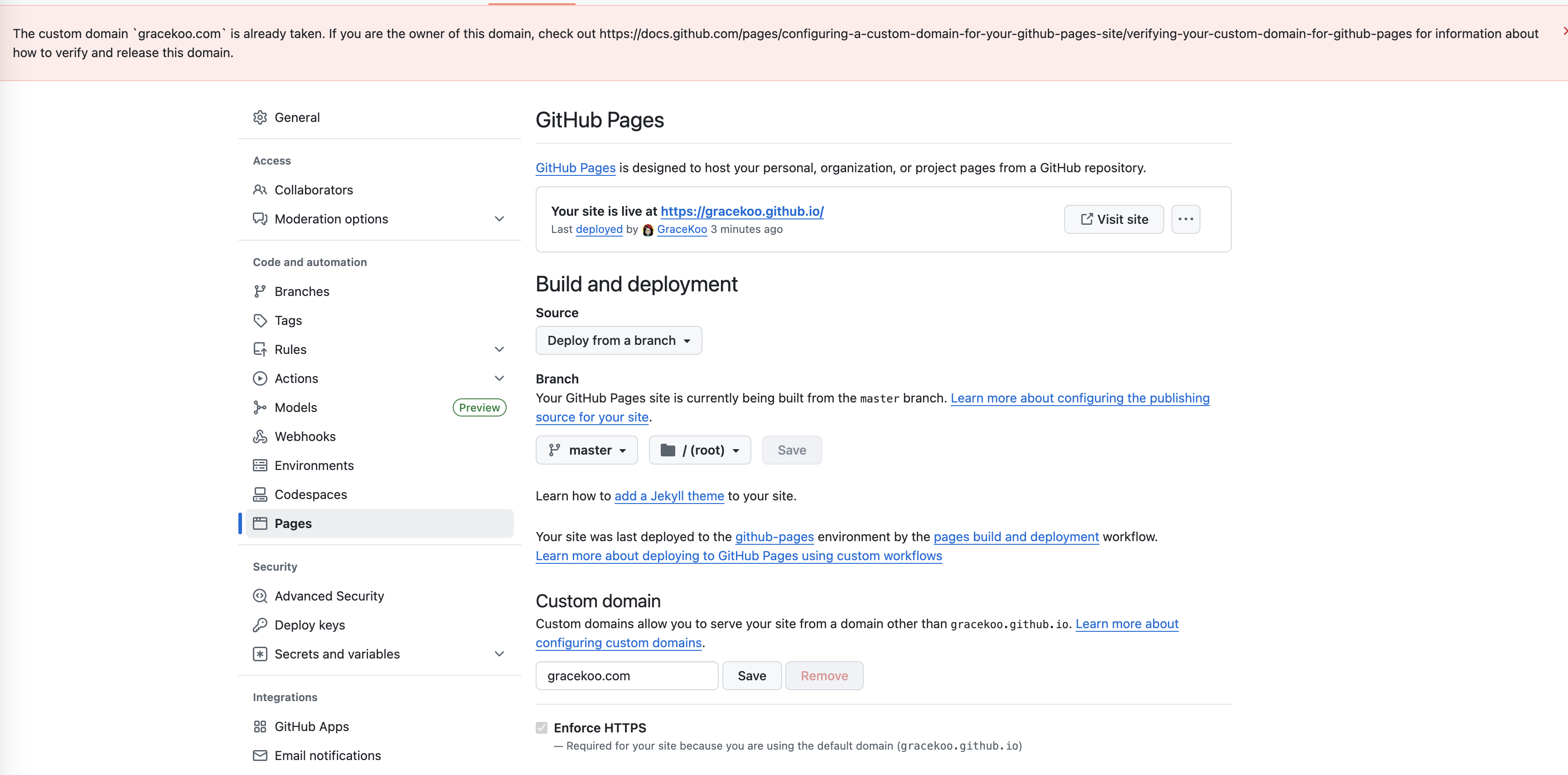Open the / (root) folder dropdown
This screenshot has width=1568, height=775.
click(x=699, y=450)
